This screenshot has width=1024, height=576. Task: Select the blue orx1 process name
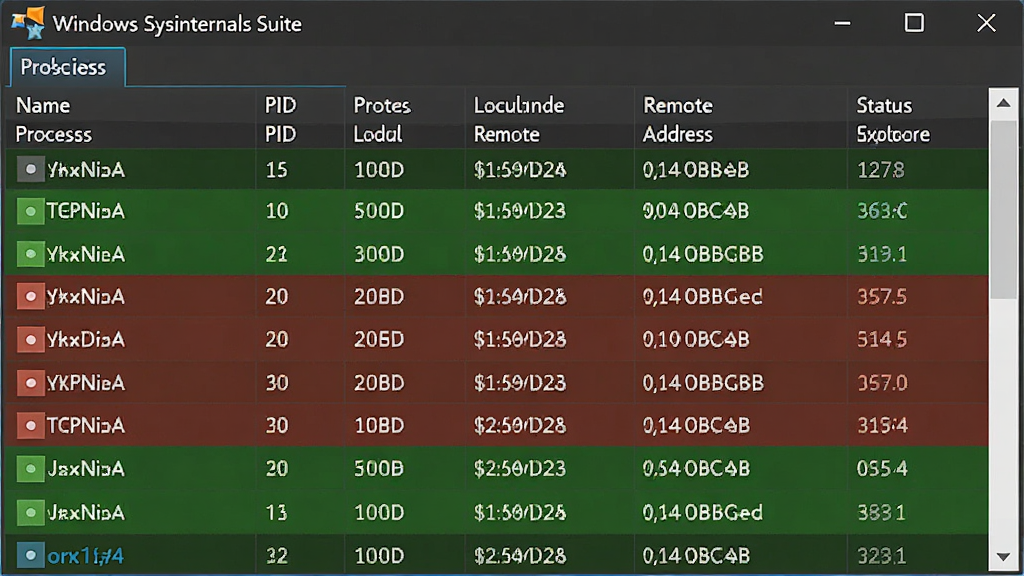click(86, 556)
